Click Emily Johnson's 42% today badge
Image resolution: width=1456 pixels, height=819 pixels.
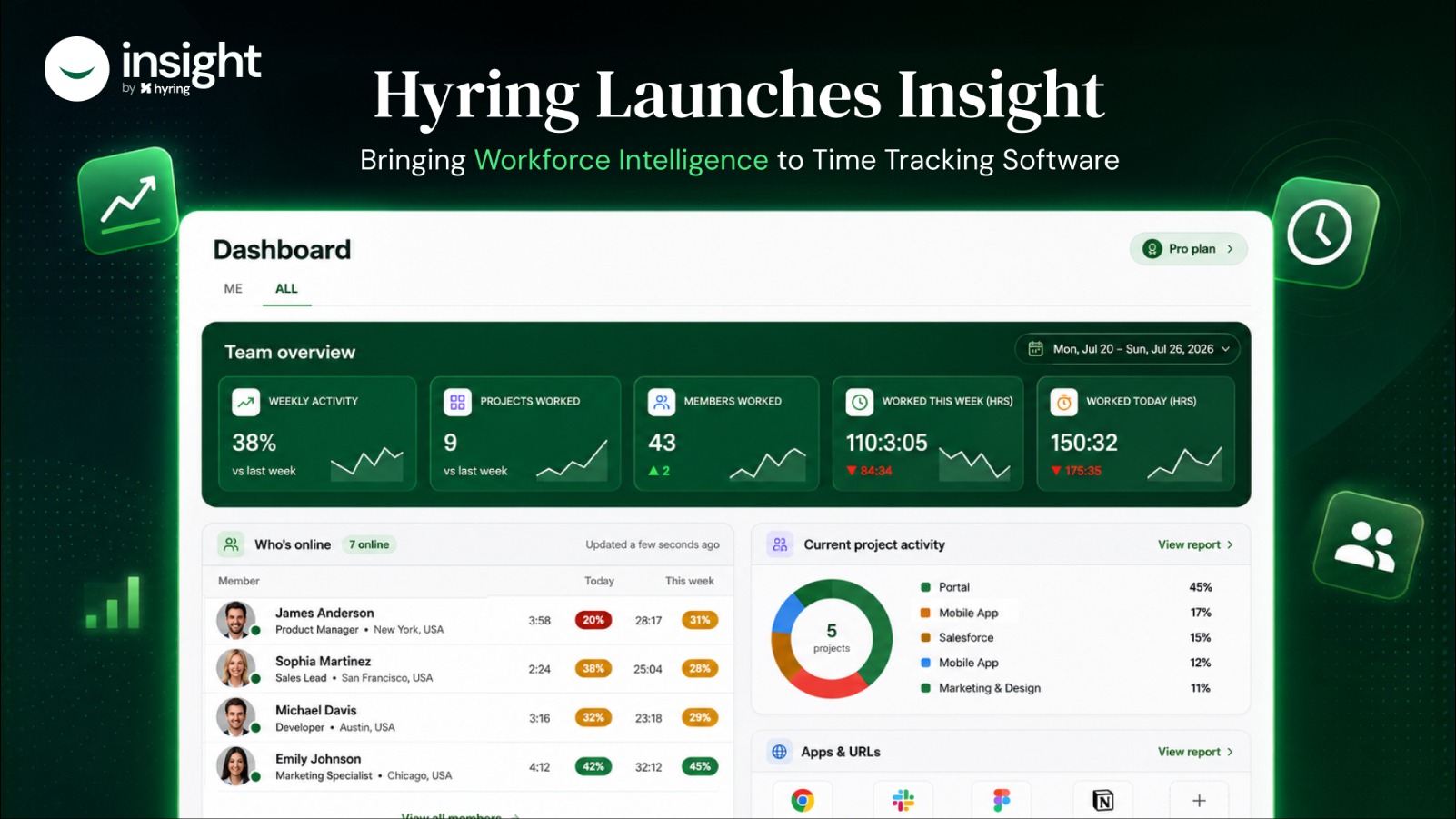tap(593, 766)
